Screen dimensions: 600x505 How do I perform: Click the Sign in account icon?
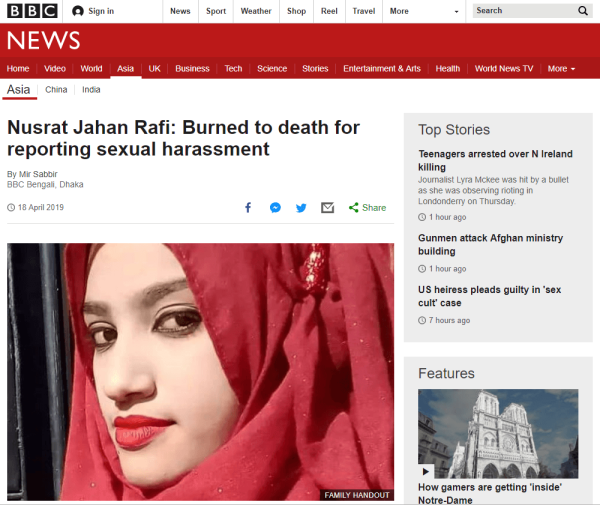(78, 11)
